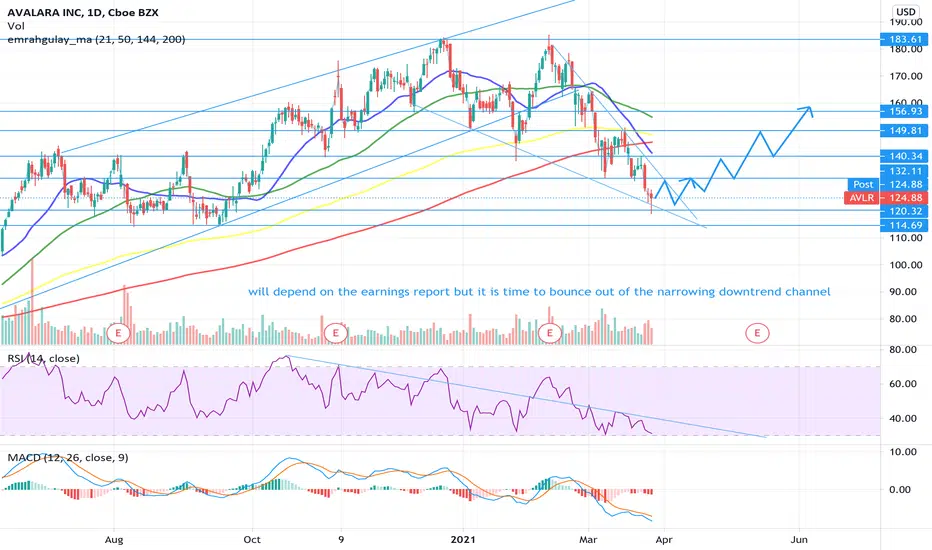This screenshot has height=550, width=932.
Task: Click the Apr label on time axis
Action: pyautogui.click(x=664, y=540)
